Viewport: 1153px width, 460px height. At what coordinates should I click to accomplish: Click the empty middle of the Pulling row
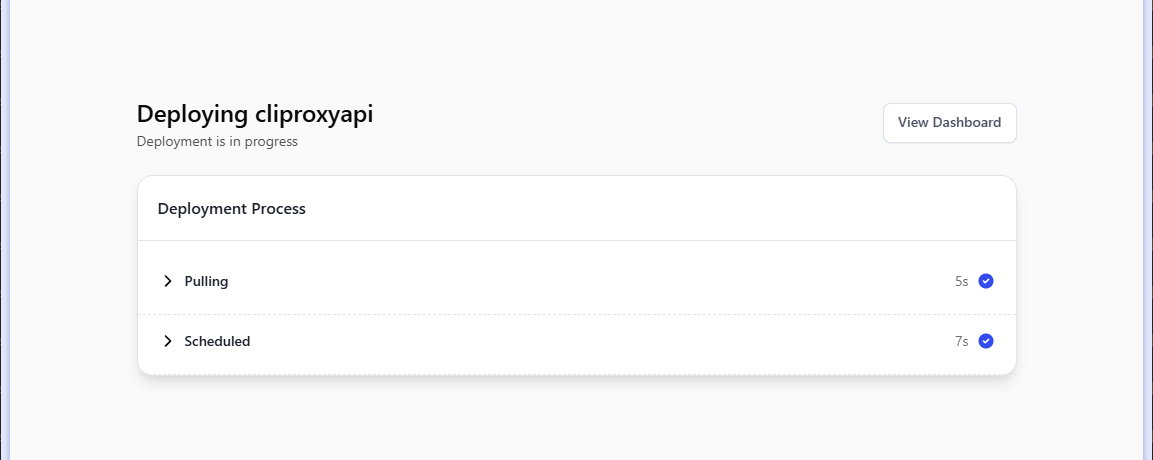click(576, 281)
